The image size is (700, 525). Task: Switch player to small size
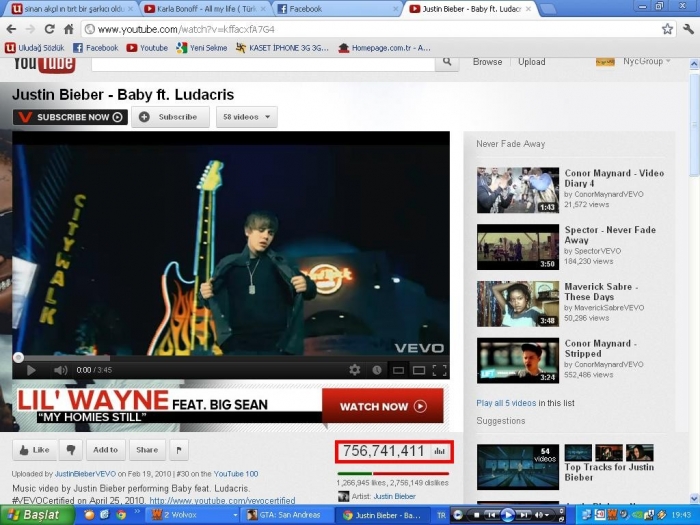point(398,370)
